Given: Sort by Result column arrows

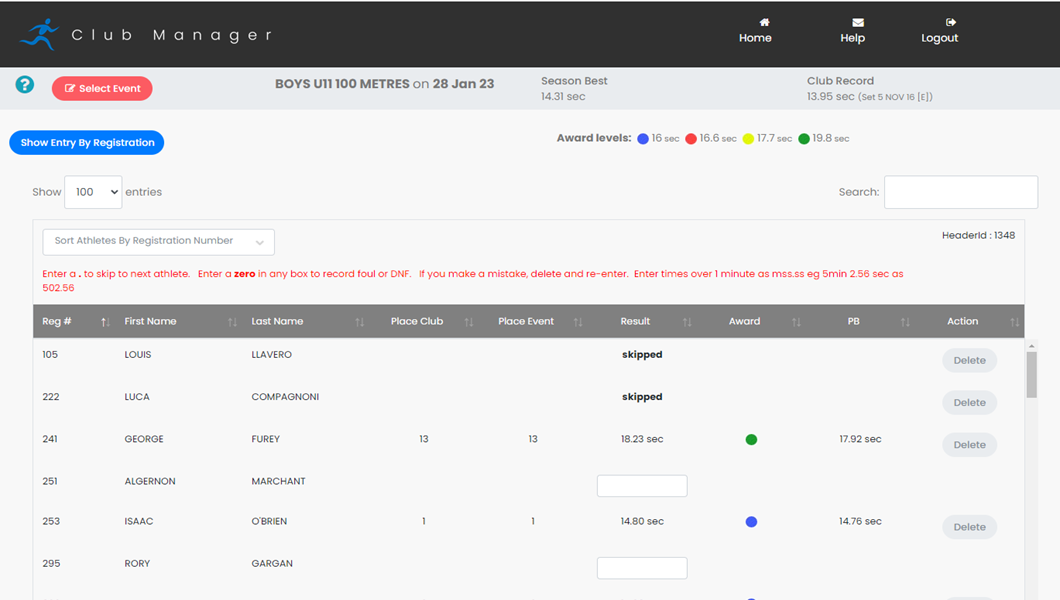Looking at the screenshot, I should (687, 322).
